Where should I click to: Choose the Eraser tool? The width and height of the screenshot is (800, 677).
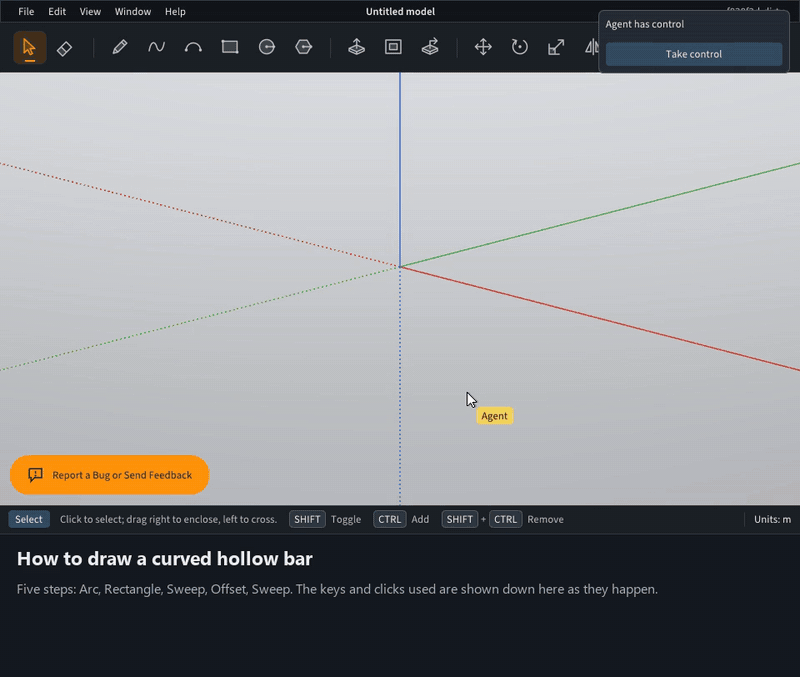click(64, 48)
